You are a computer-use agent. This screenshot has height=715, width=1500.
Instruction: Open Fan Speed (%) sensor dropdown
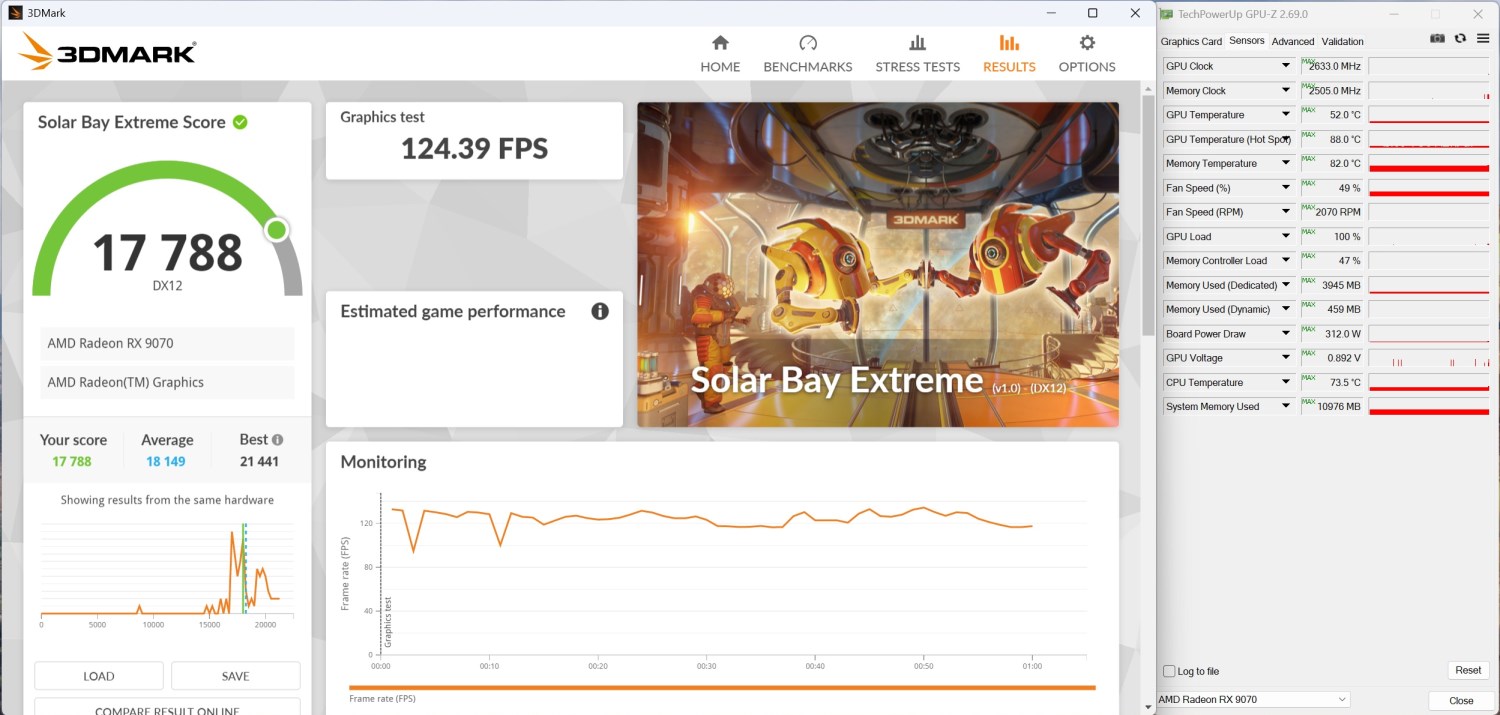[x=1286, y=188]
